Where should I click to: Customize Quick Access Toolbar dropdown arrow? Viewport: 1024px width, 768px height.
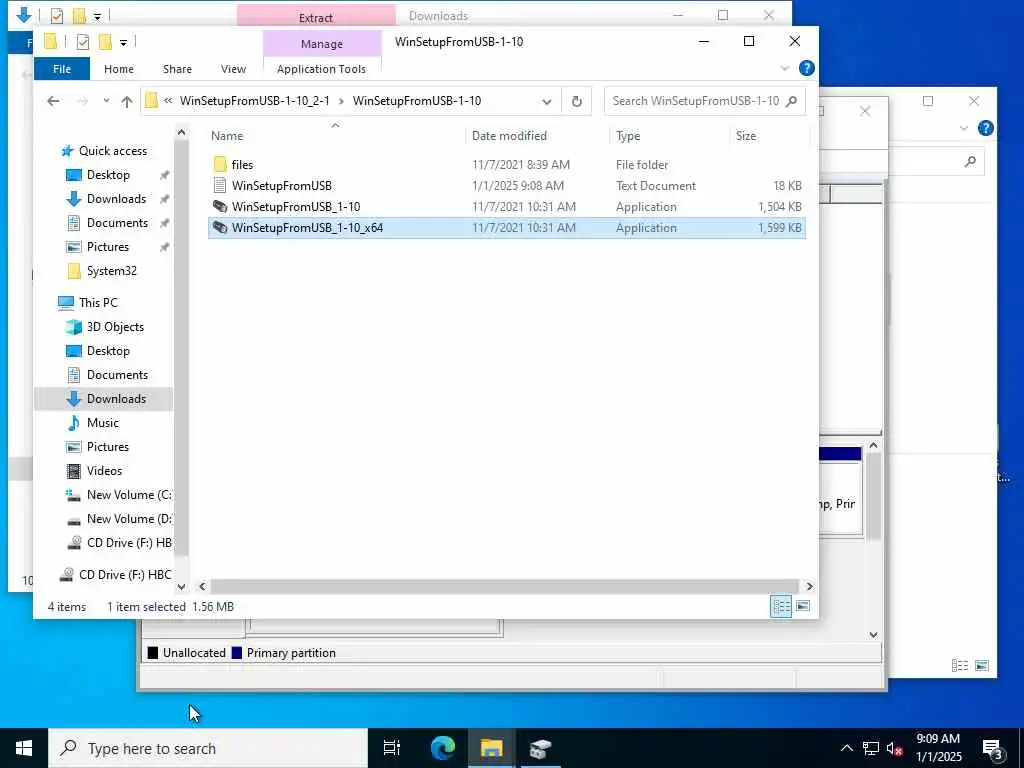click(123, 42)
